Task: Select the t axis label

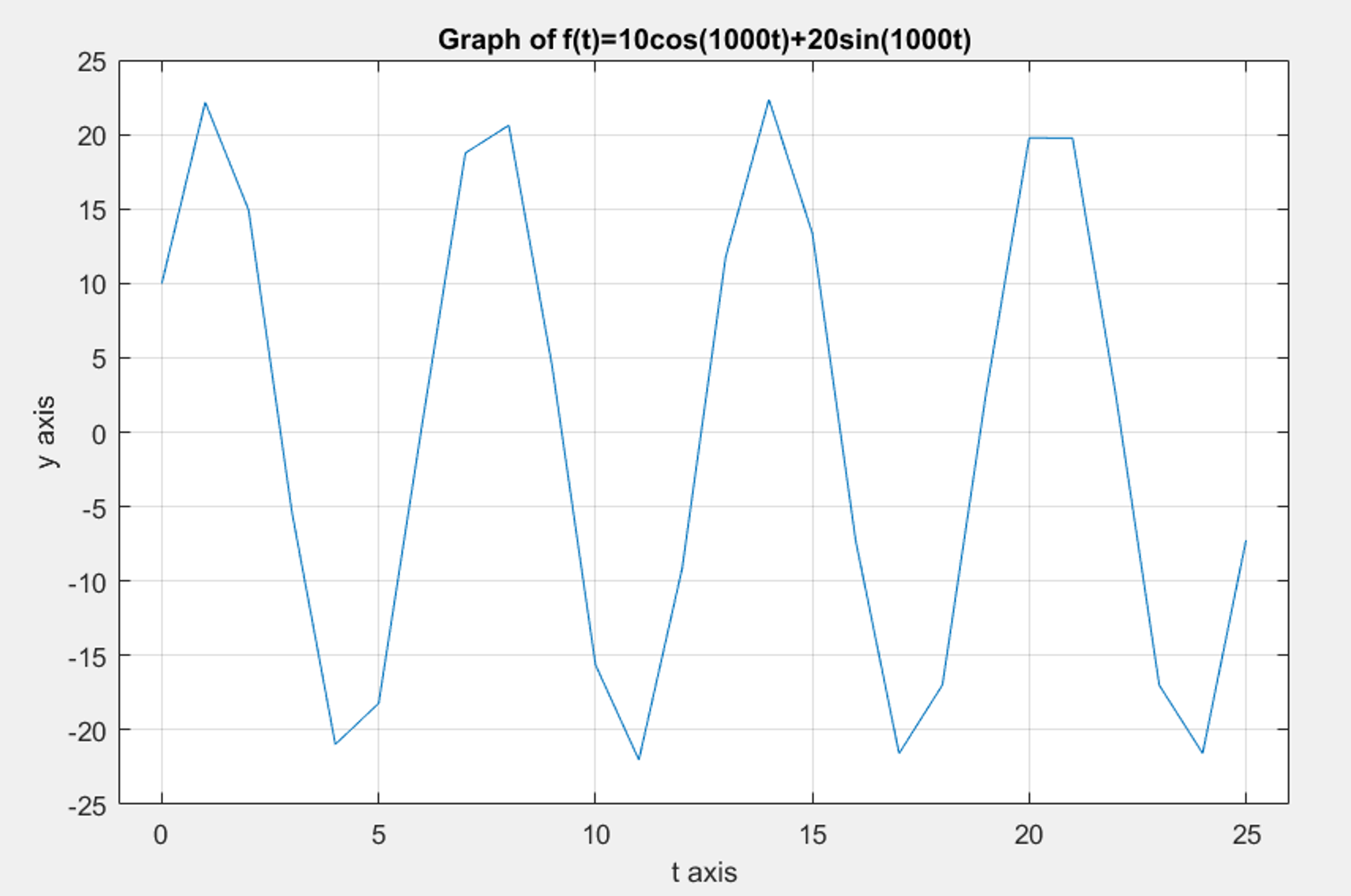Action: tap(703, 870)
